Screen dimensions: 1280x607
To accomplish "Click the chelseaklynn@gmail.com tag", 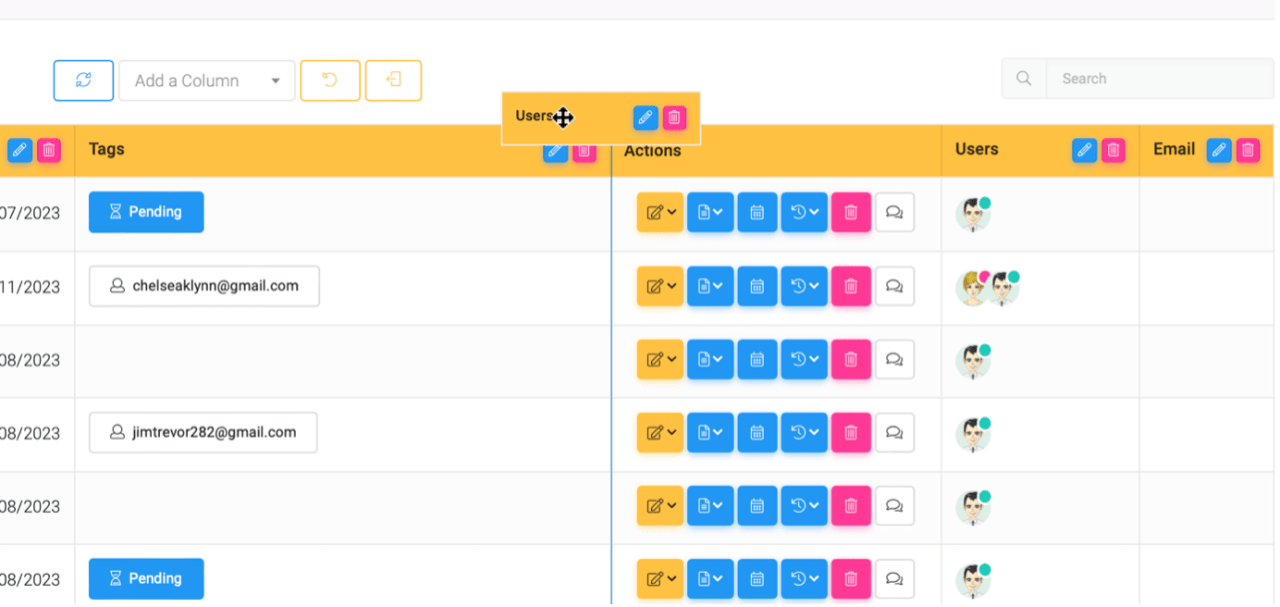I will (204, 286).
